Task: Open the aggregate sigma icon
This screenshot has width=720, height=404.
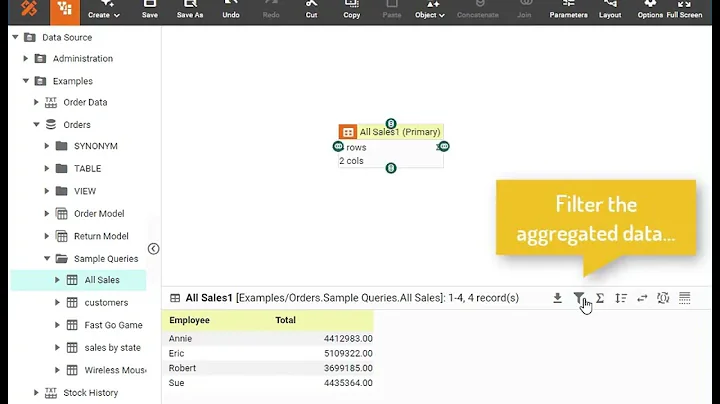Action: tap(600, 298)
